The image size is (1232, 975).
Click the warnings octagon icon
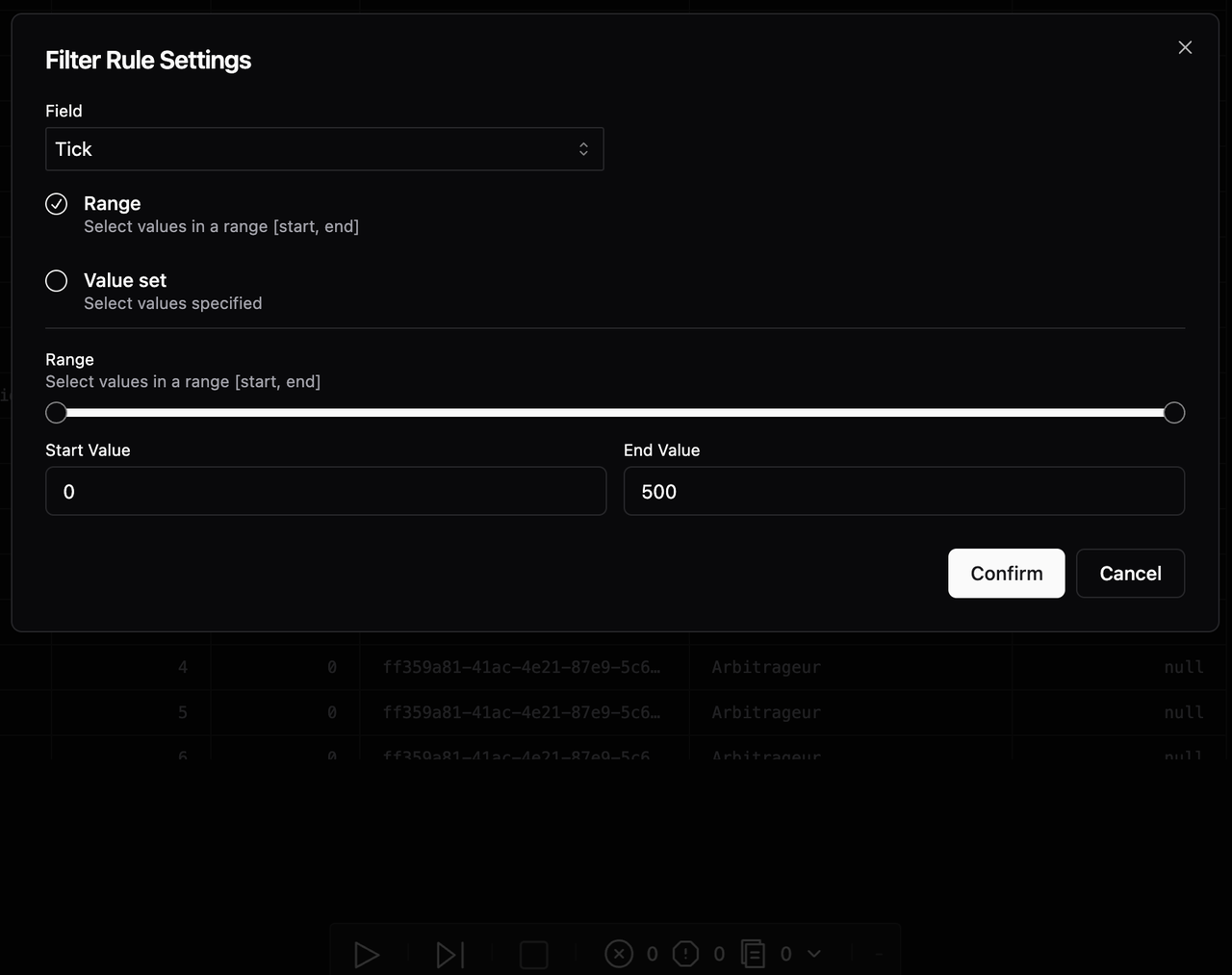(685, 954)
